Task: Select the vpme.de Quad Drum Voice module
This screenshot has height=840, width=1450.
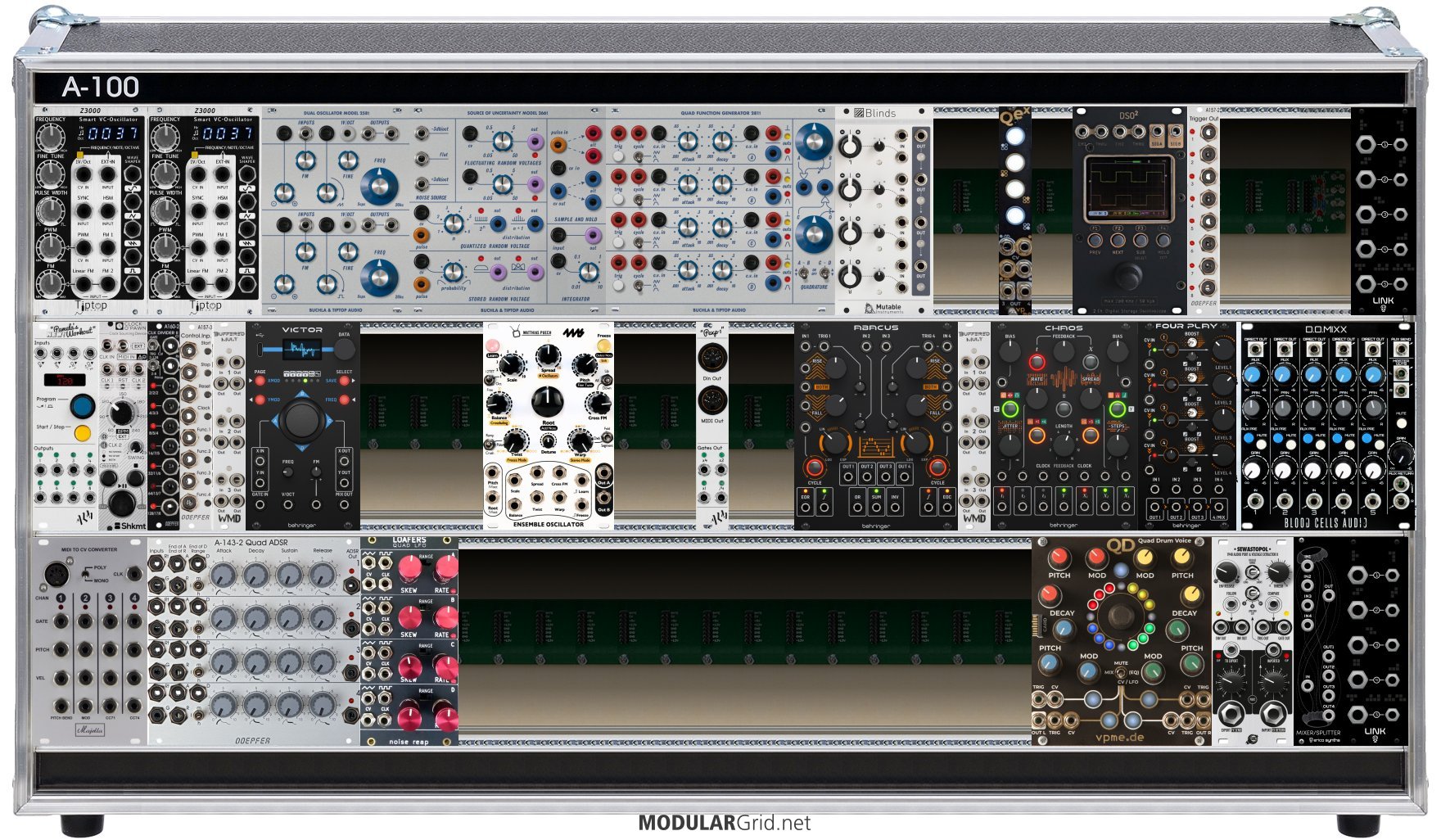Action: (1122, 641)
